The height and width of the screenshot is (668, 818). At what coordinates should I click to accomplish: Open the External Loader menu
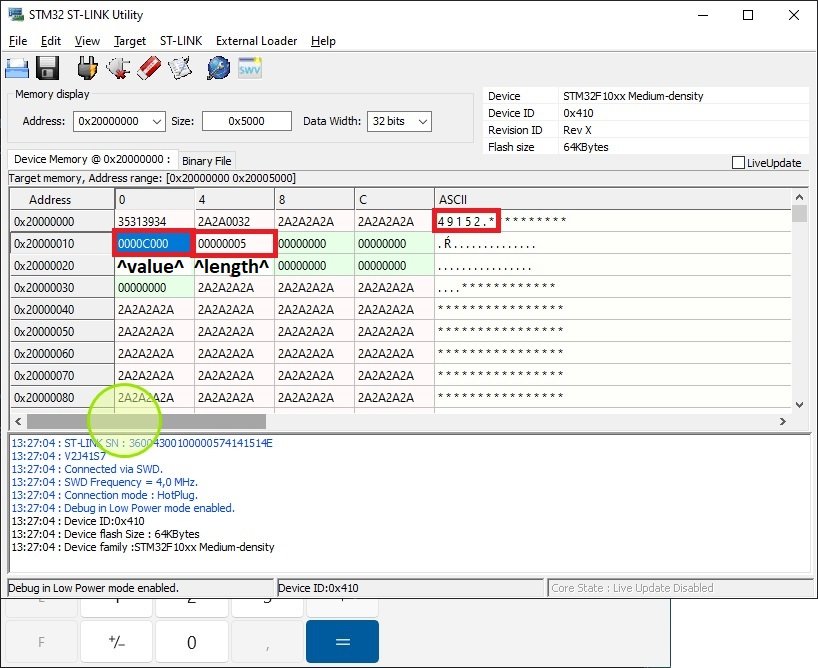(x=256, y=41)
